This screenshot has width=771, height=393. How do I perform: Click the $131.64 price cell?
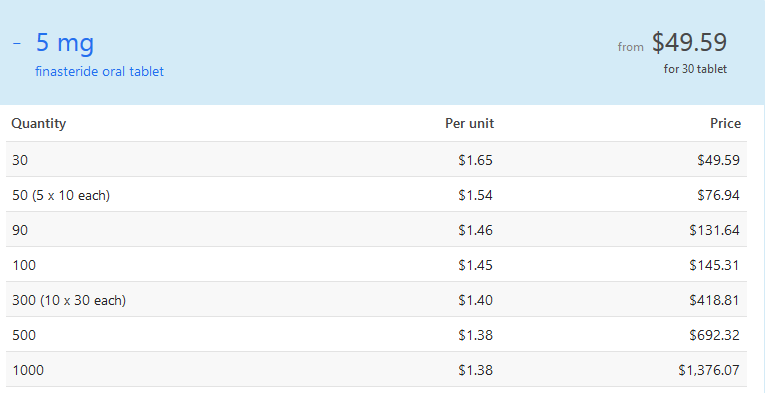(x=714, y=230)
